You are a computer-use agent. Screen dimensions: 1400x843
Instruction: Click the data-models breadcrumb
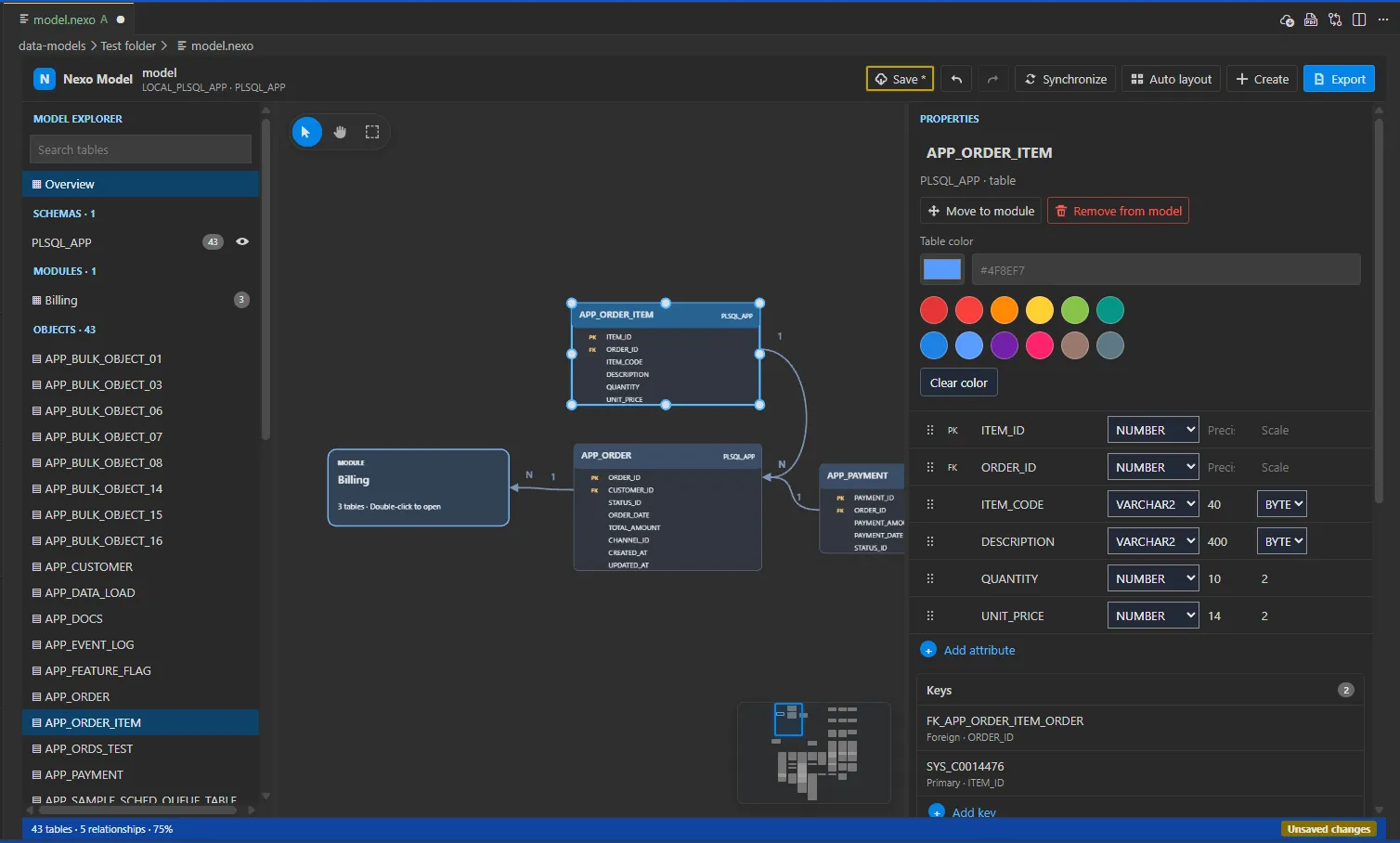(x=52, y=45)
